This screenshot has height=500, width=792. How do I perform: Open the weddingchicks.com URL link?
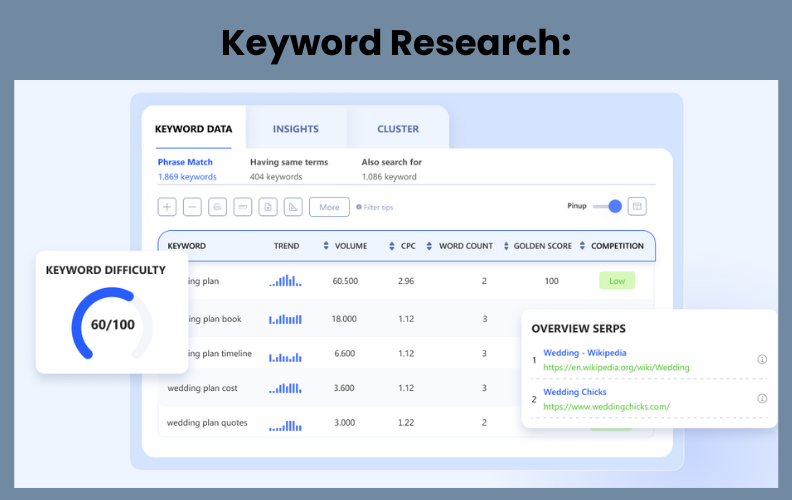(606, 406)
